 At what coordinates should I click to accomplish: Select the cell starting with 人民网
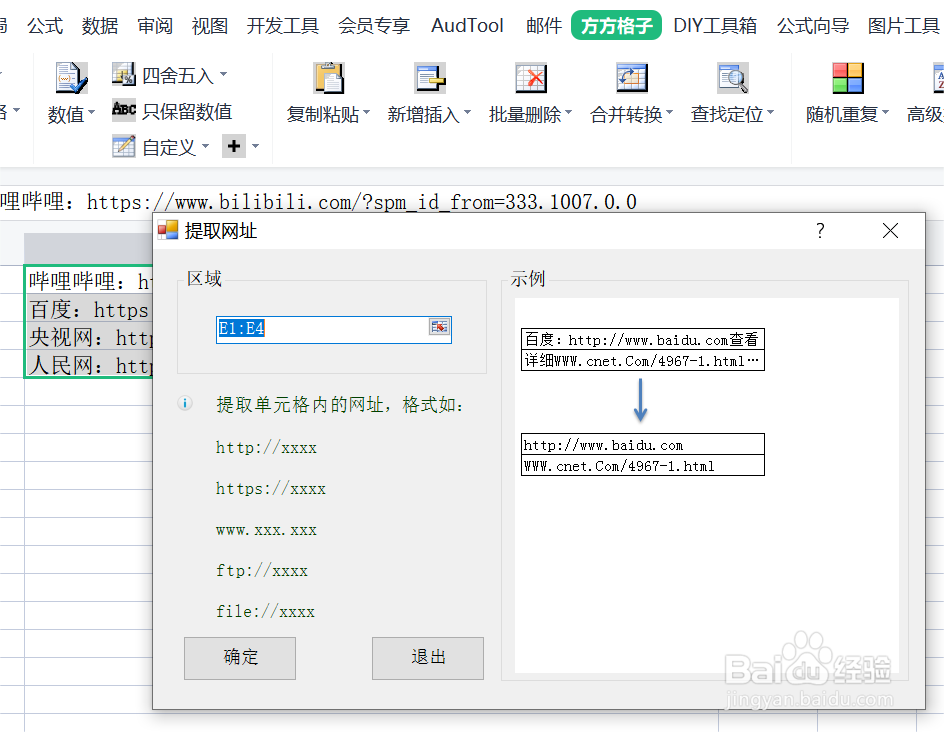(88, 365)
